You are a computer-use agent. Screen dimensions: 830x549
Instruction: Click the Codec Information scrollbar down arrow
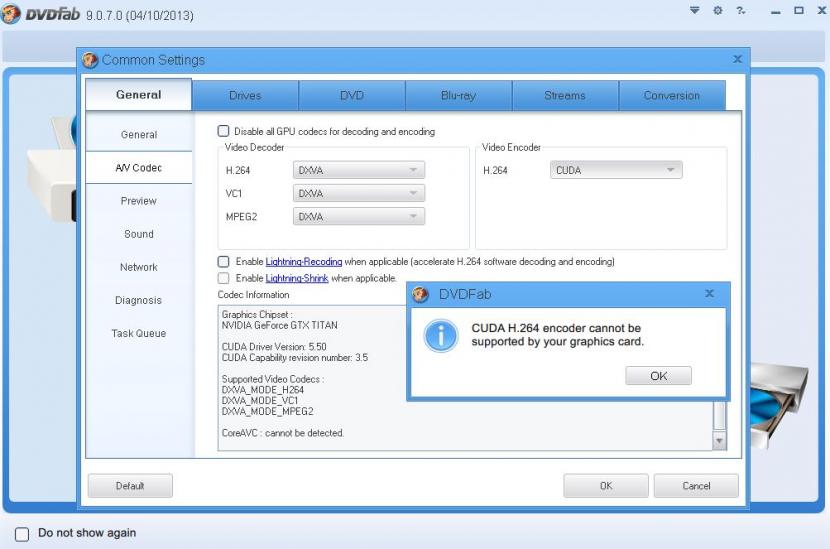(x=719, y=440)
